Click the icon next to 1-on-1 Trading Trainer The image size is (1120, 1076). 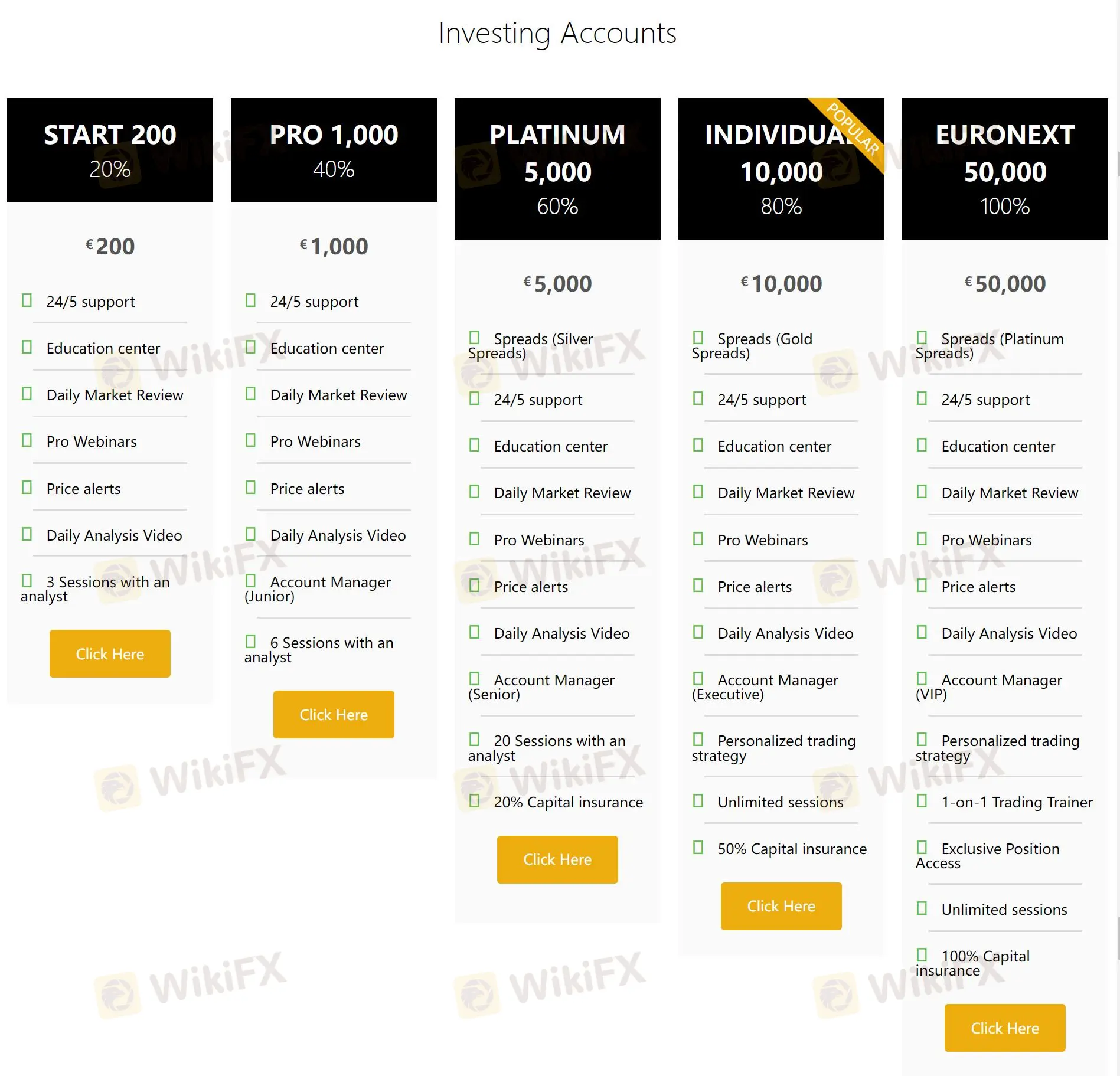click(922, 801)
